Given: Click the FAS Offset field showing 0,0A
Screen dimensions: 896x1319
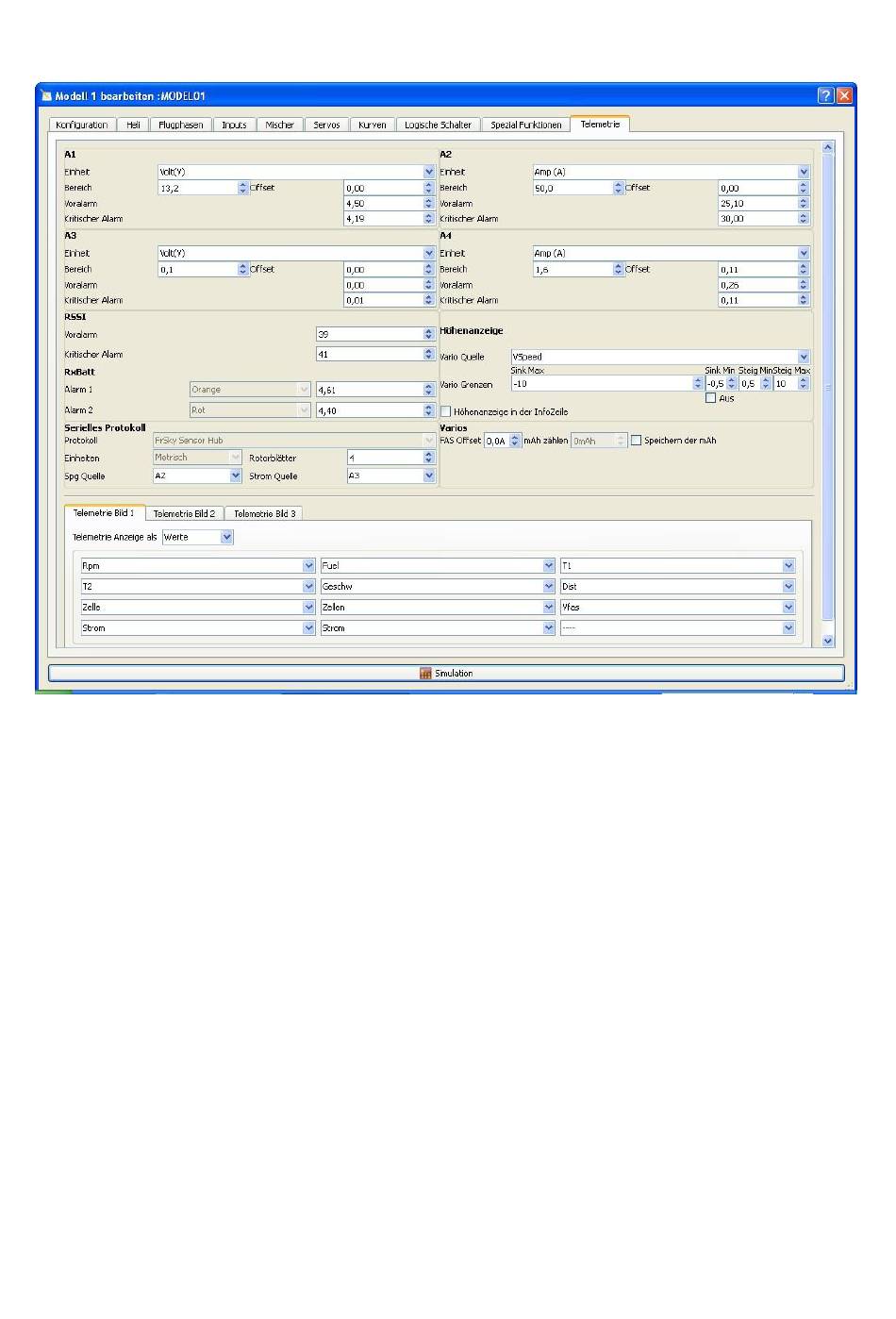Looking at the screenshot, I should pos(503,441).
